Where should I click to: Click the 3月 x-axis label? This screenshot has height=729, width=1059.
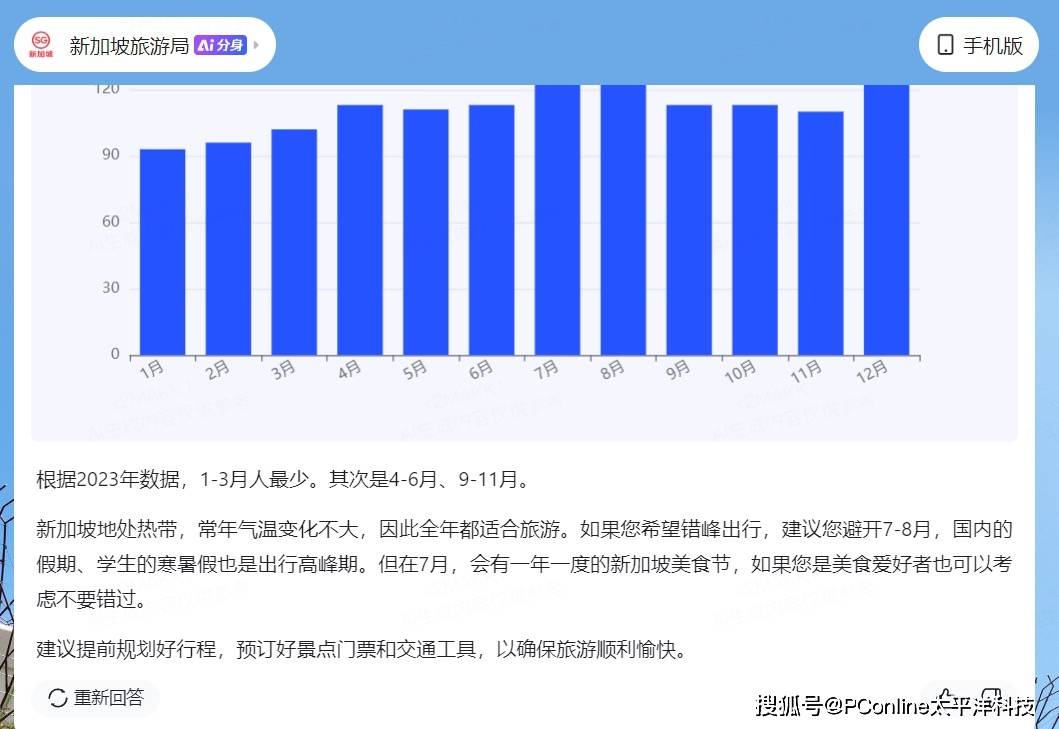(x=284, y=370)
